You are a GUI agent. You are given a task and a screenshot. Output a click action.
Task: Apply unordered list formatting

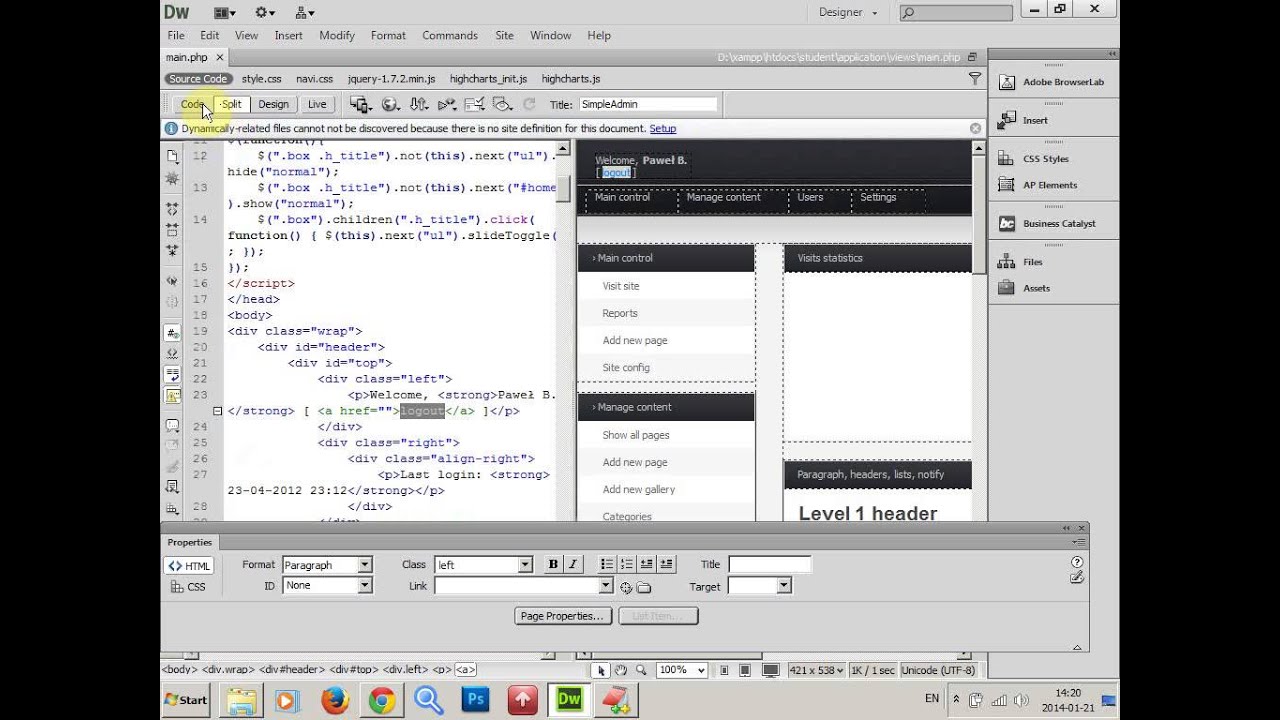606,565
